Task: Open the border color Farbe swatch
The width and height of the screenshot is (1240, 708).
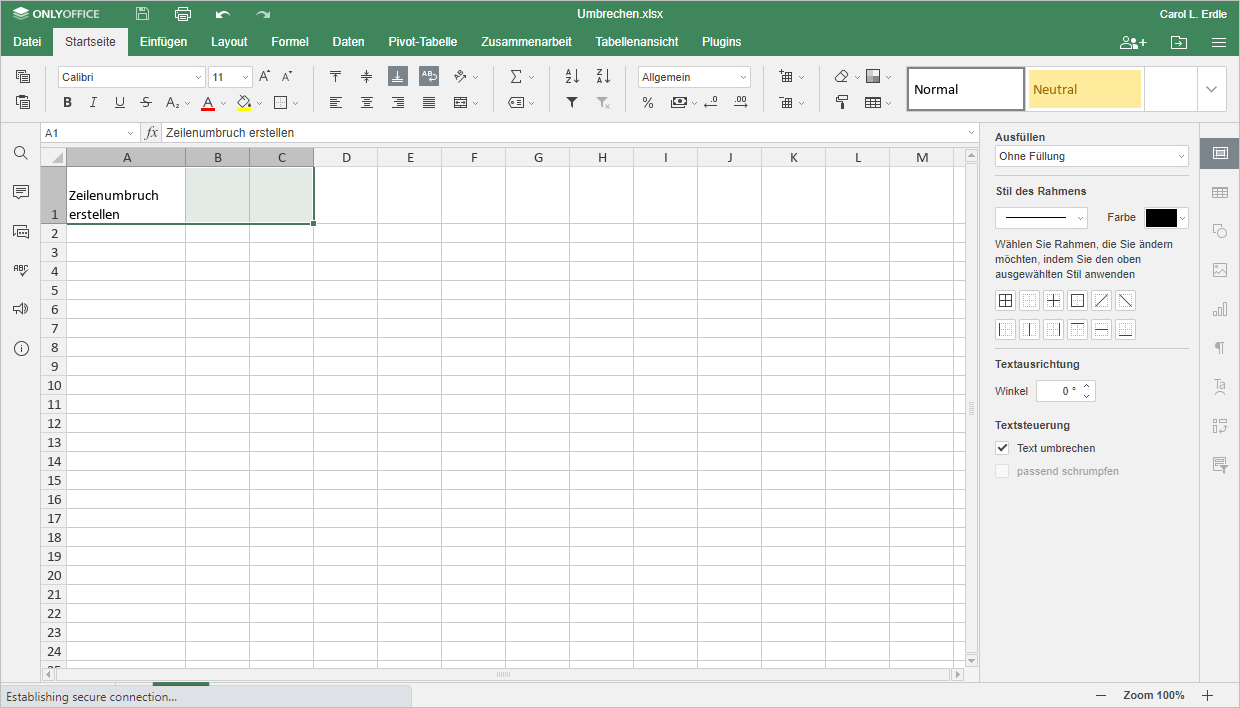Action: 1166,217
